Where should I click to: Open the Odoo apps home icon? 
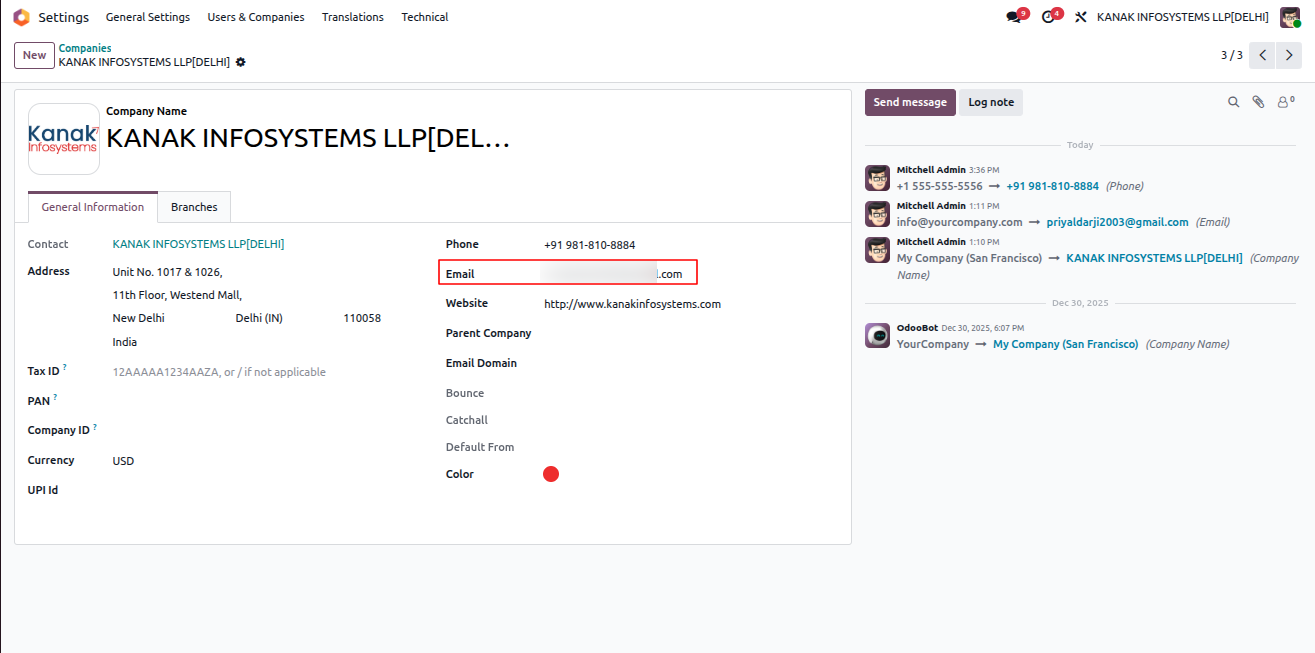[x=21, y=17]
